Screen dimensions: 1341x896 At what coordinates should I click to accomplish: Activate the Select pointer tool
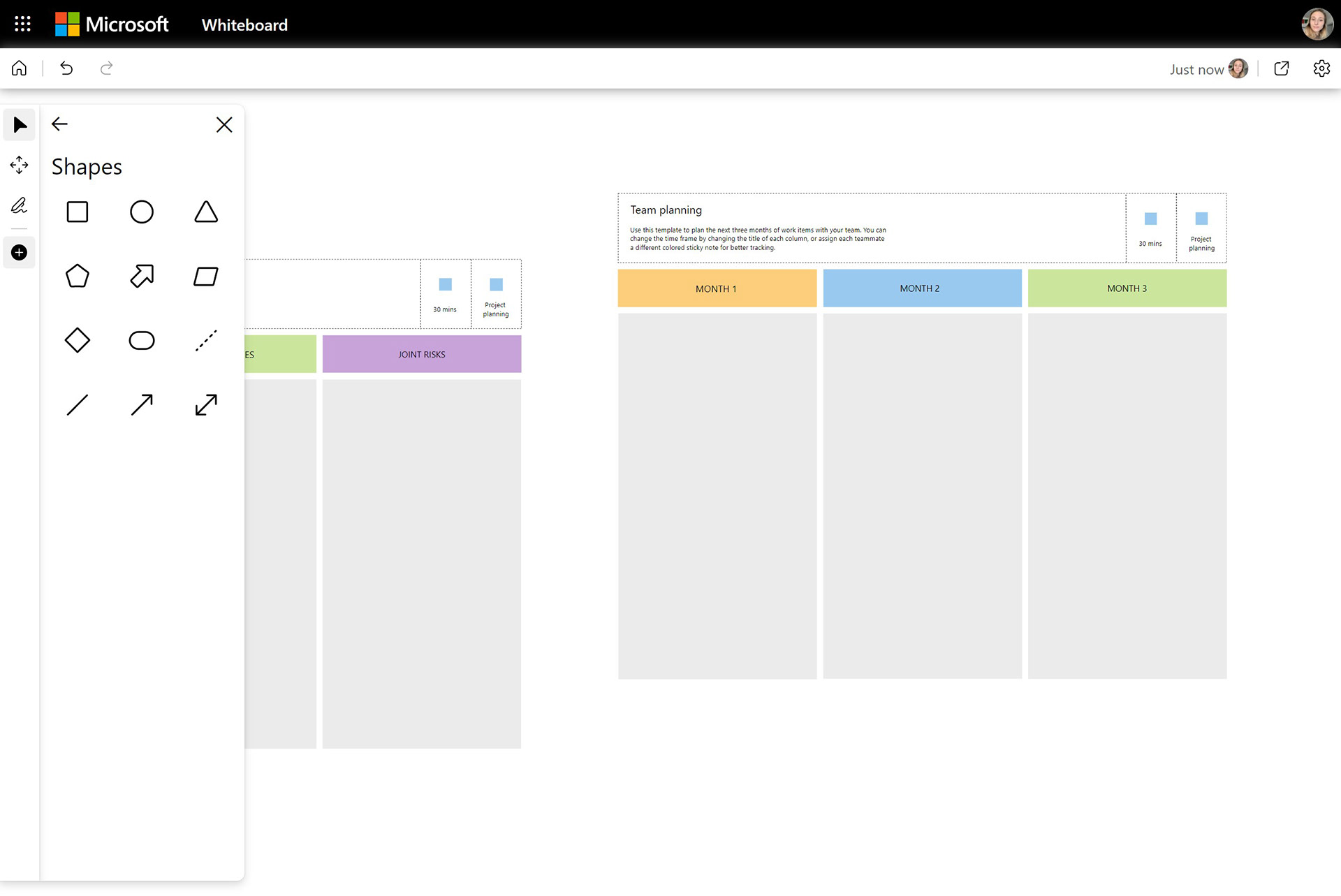(x=20, y=126)
